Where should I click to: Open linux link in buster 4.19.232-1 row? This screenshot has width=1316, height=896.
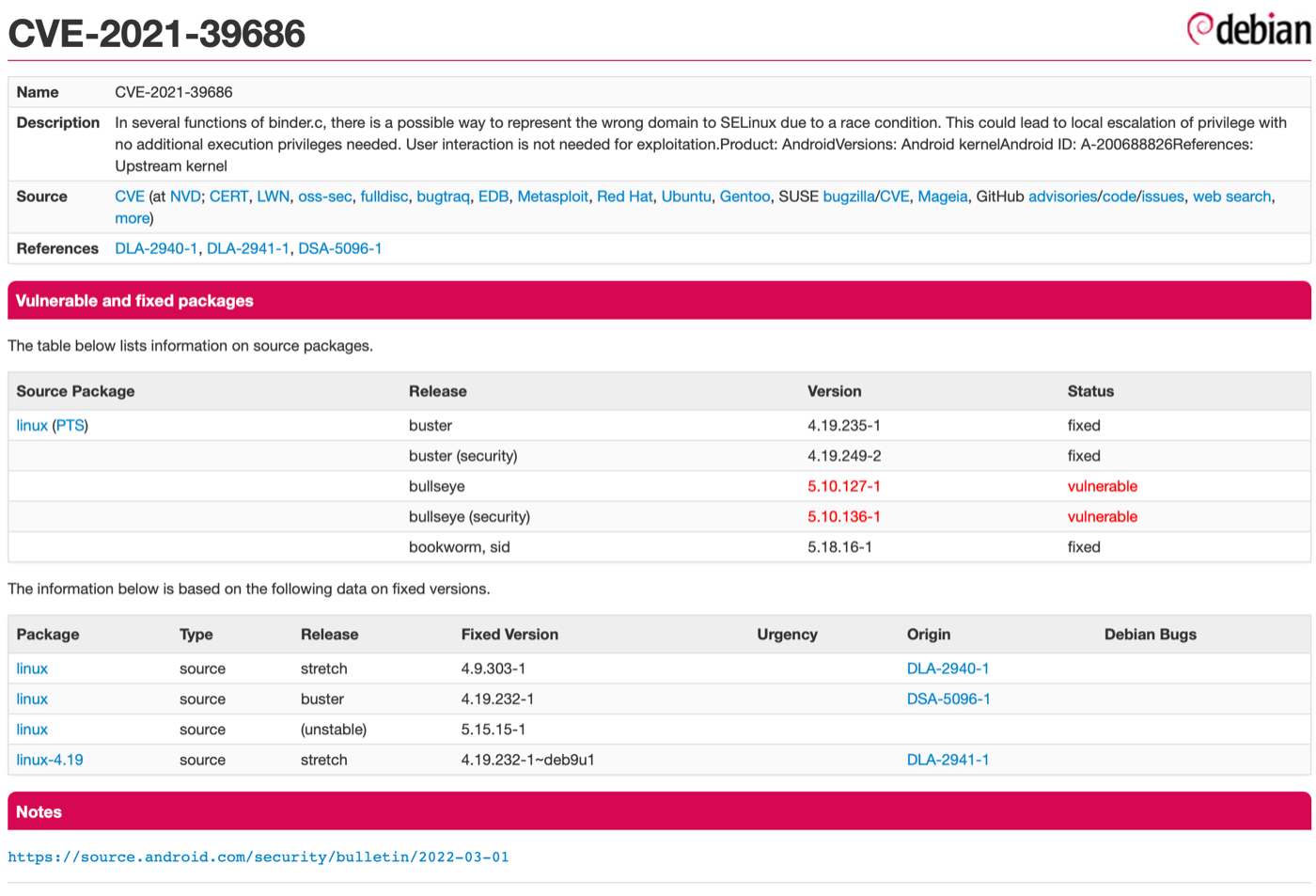coord(32,699)
